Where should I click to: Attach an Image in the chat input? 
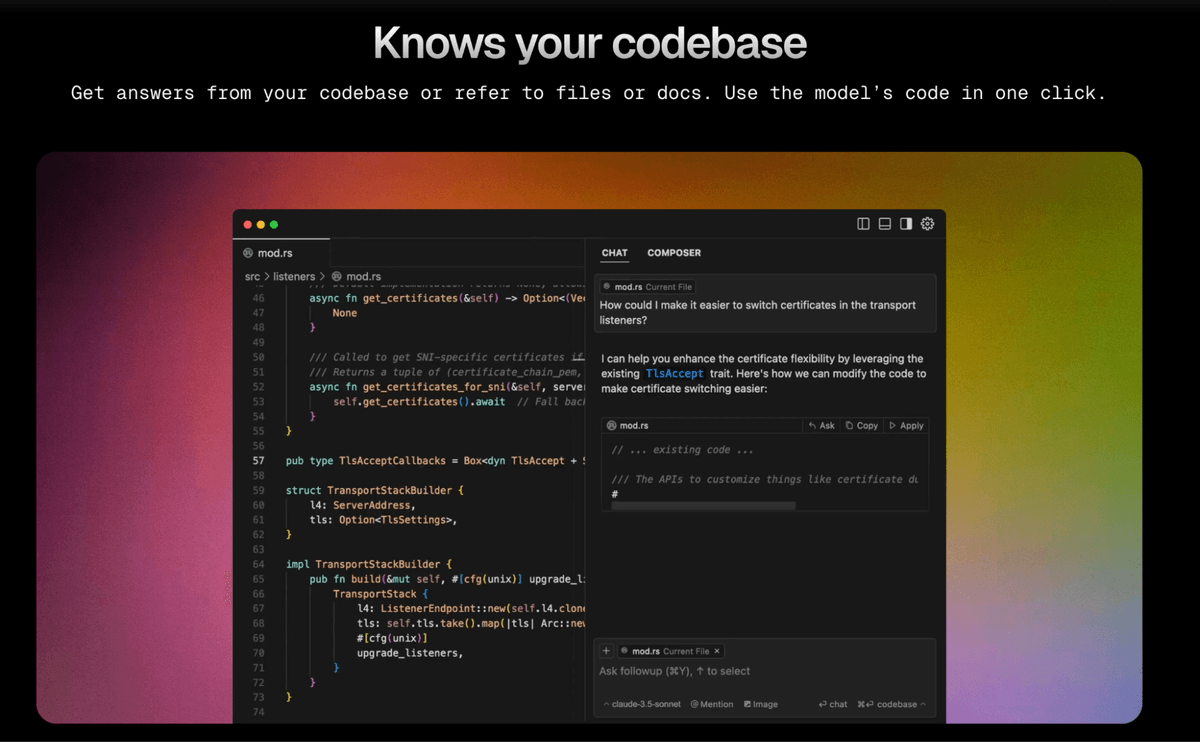(x=760, y=703)
